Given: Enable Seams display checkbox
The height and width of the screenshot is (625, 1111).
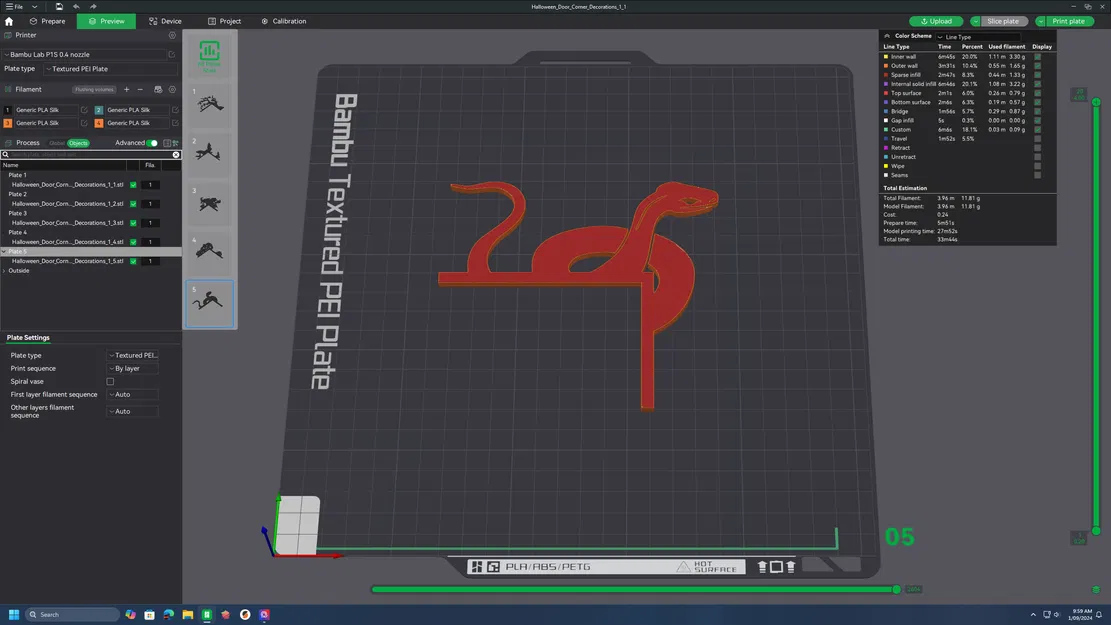Looking at the screenshot, I should pos(1037,175).
